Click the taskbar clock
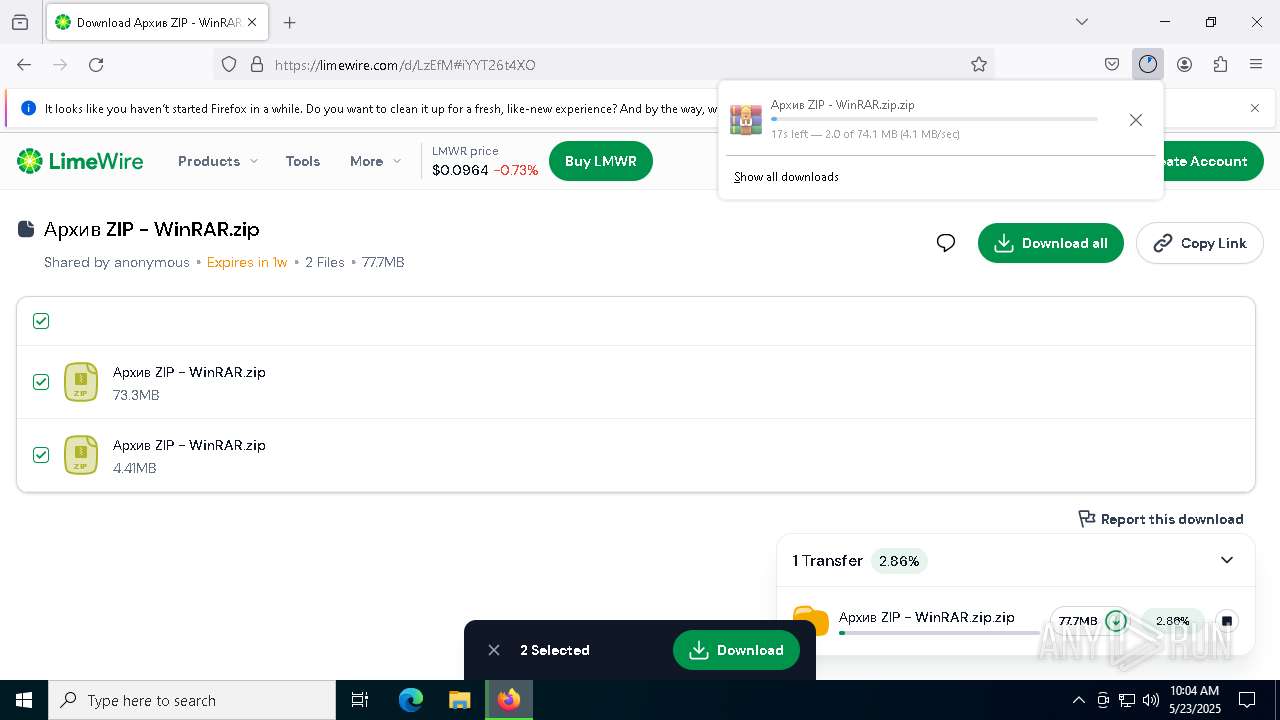Screen dimensions: 1280x720 1194,700
